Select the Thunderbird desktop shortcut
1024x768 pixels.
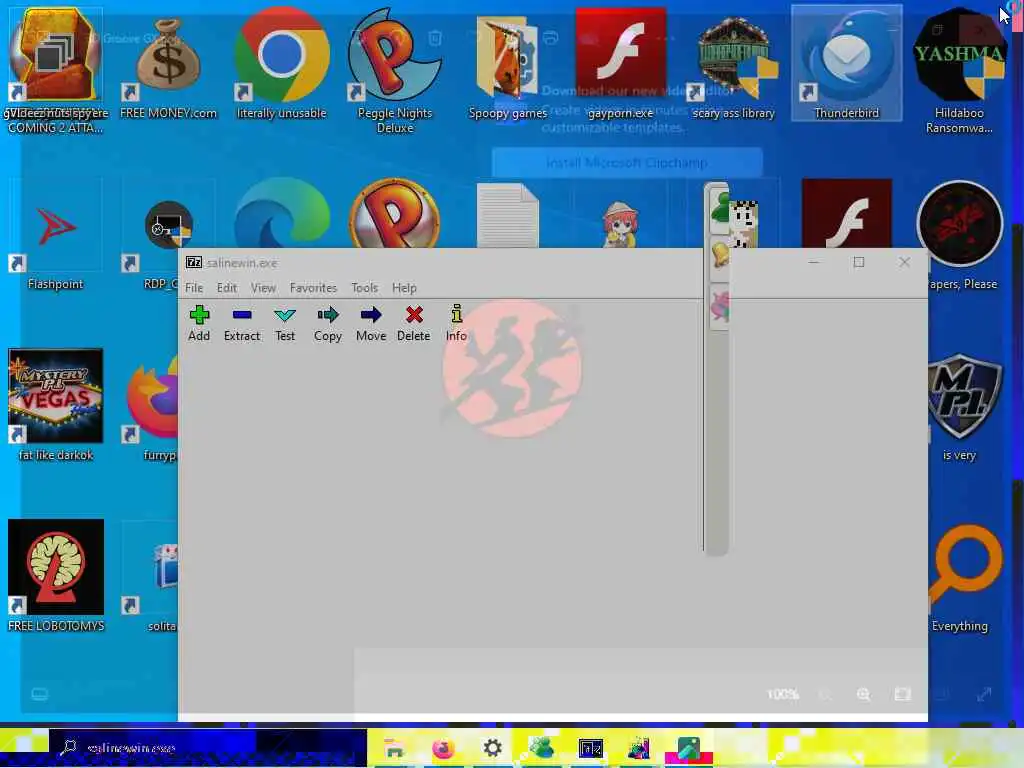[x=846, y=63]
